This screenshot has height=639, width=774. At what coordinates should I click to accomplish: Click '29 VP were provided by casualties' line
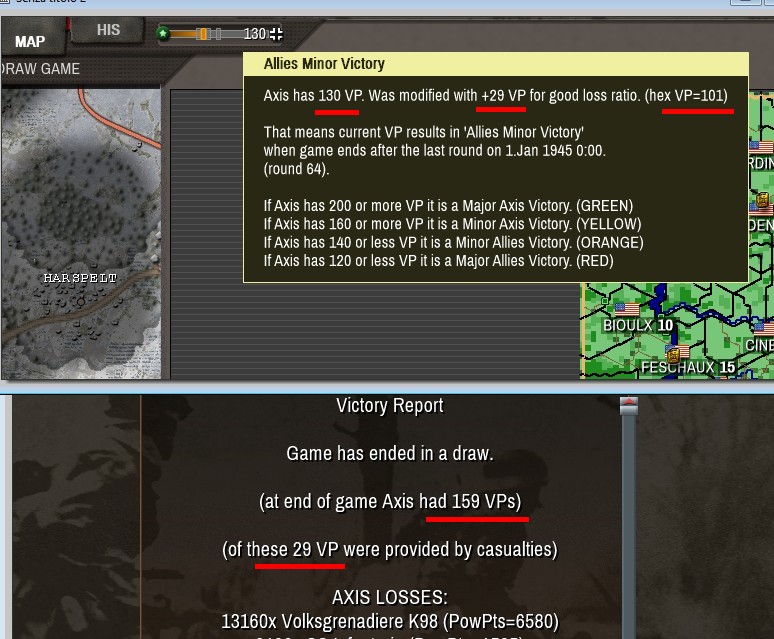pyautogui.click(x=390, y=549)
